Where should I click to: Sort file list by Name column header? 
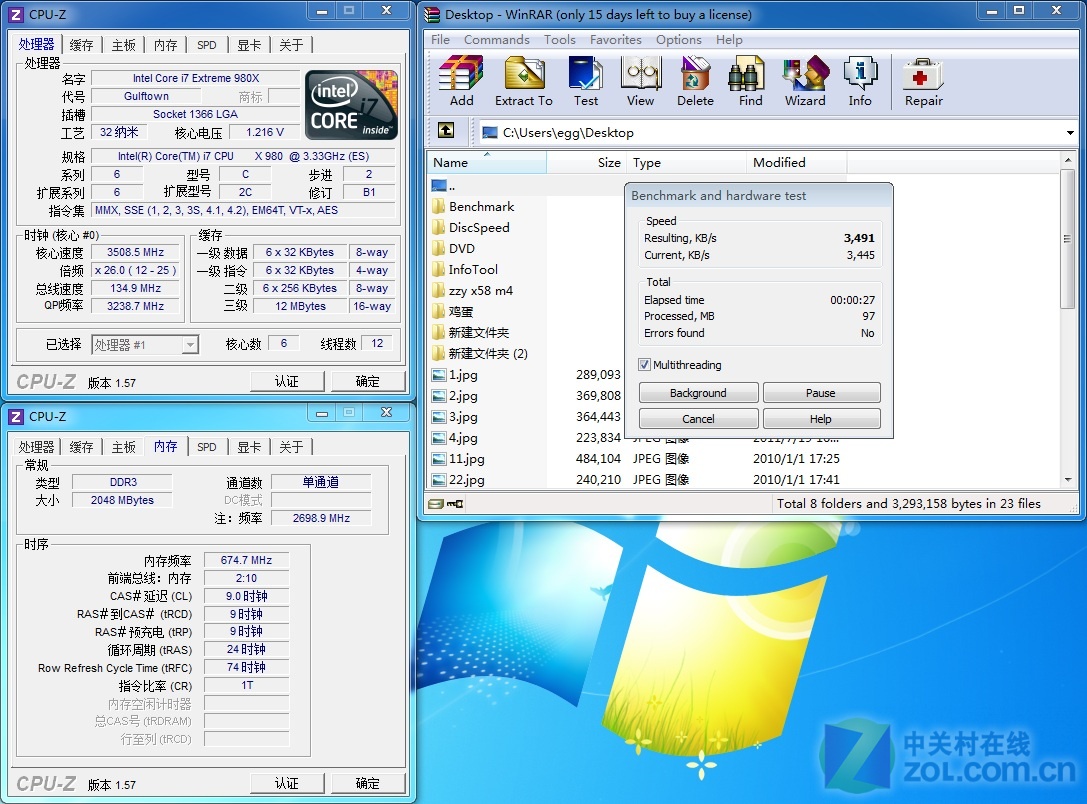[487, 162]
